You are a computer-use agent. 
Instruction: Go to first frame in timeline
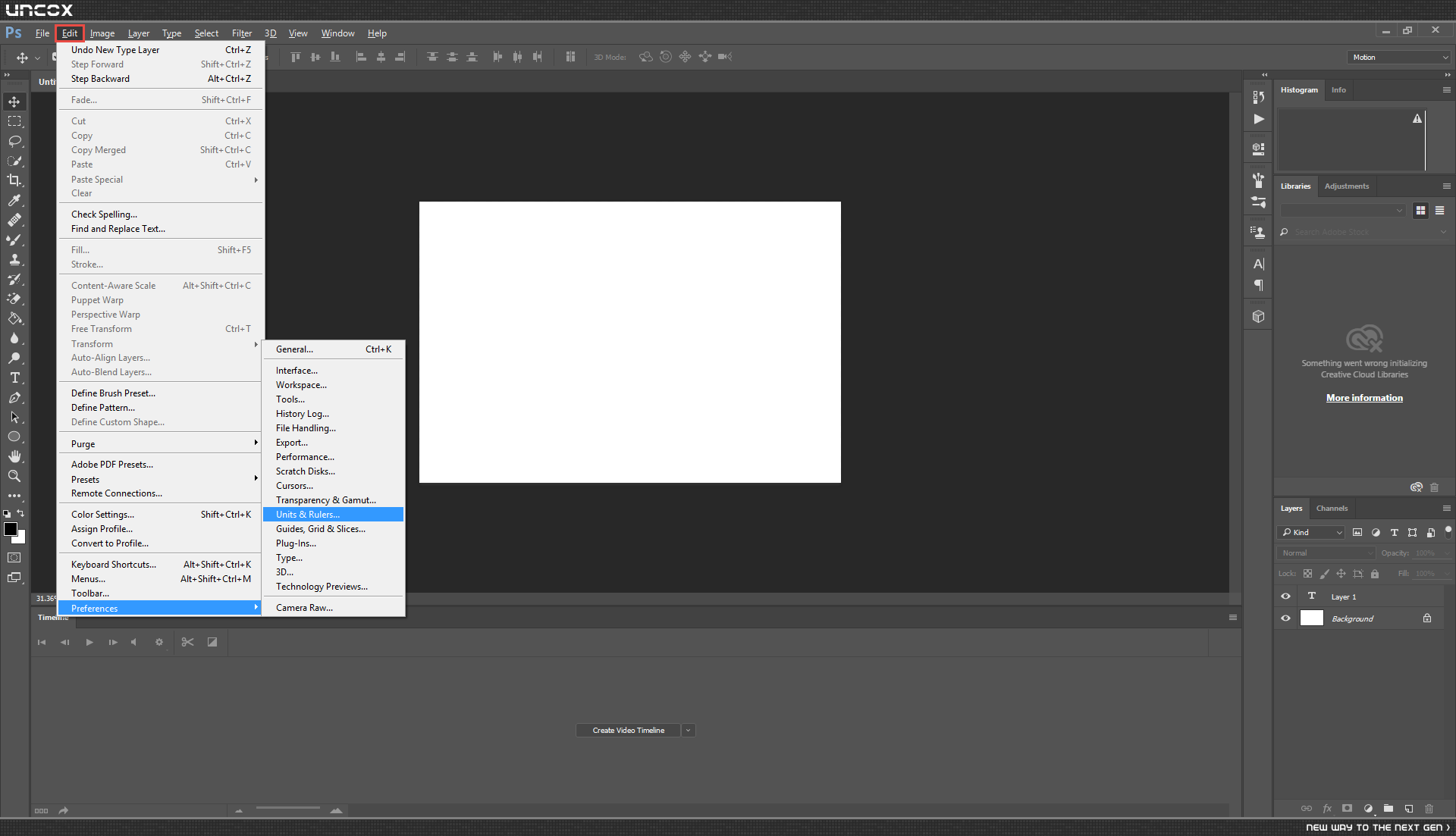[42, 642]
